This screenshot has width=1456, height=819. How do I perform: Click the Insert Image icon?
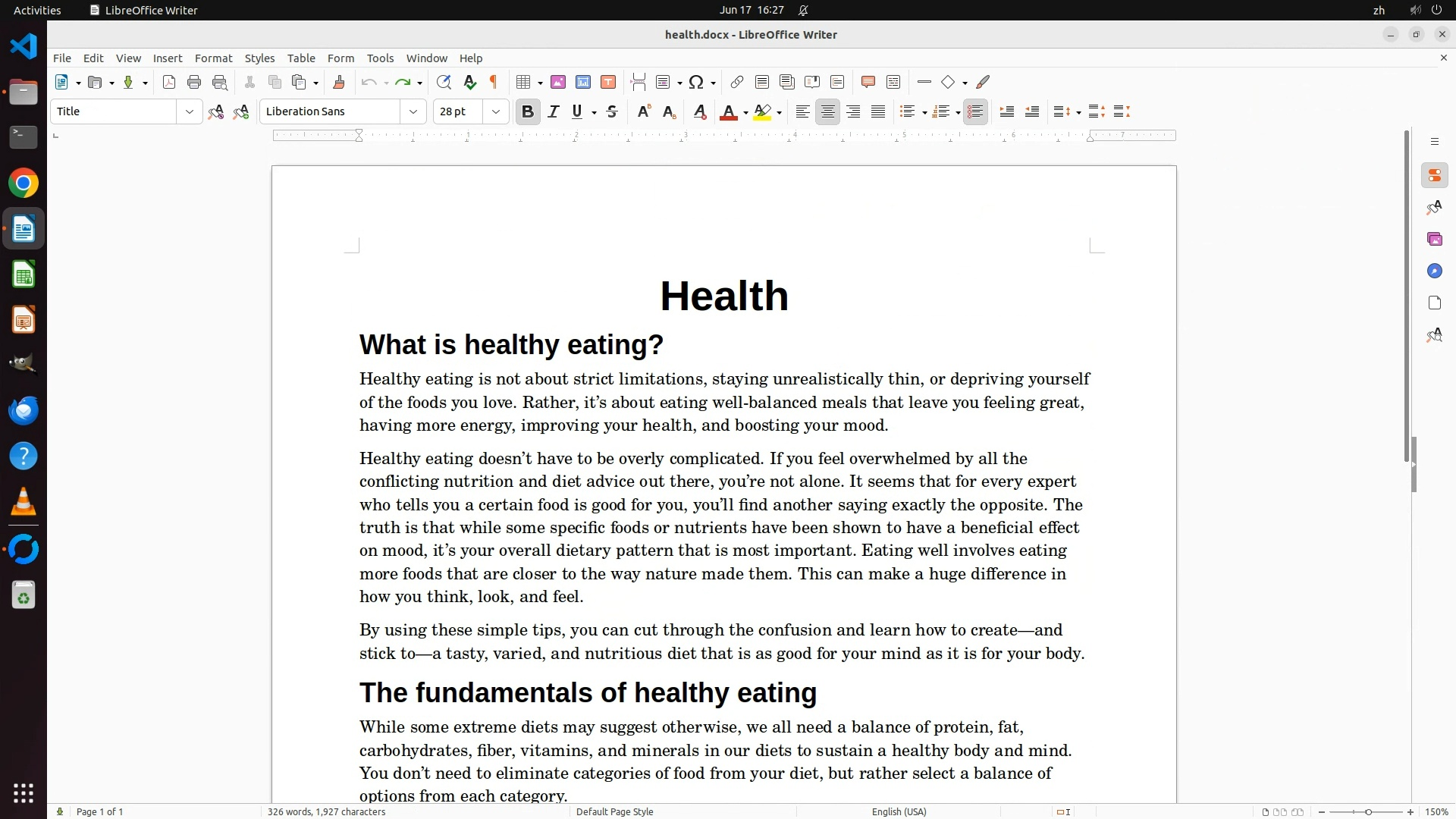pos(558,83)
